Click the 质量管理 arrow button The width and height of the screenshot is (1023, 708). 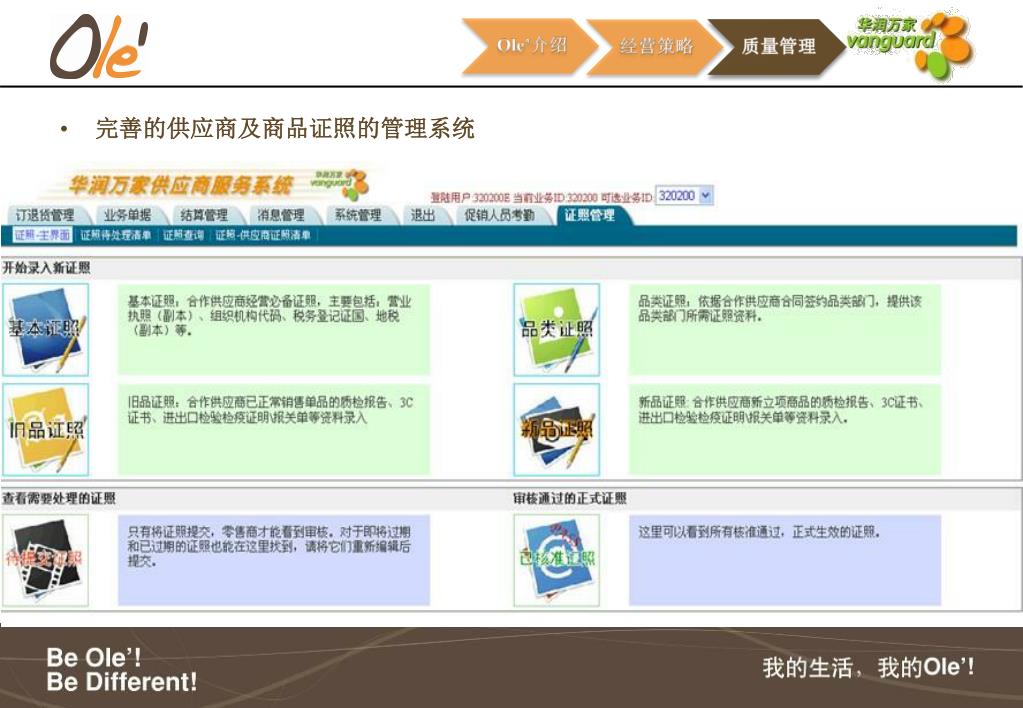click(778, 46)
